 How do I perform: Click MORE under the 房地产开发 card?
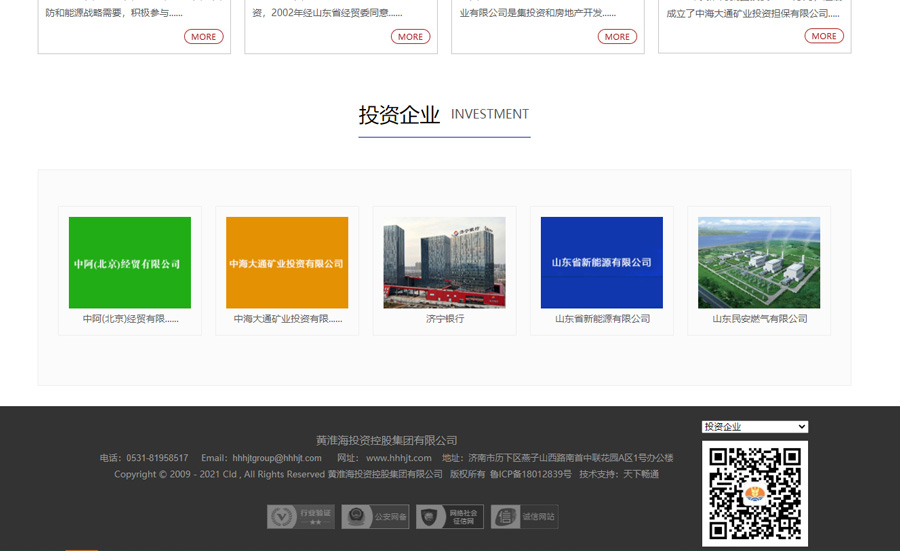coord(617,37)
